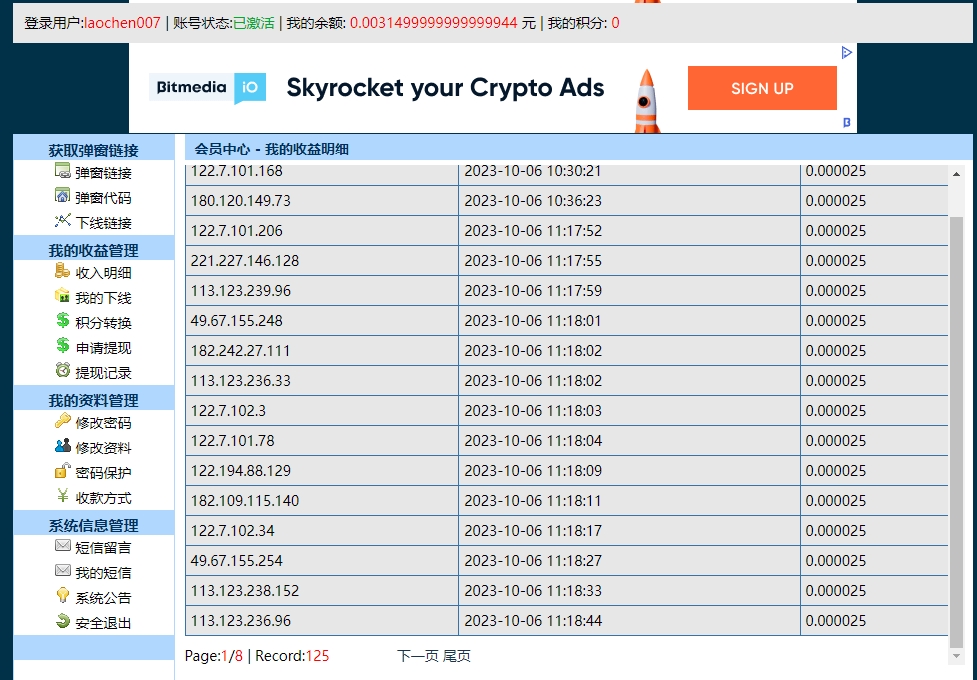
Task: Click the people icon for 修改资料
Action: click(x=62, y=447)
